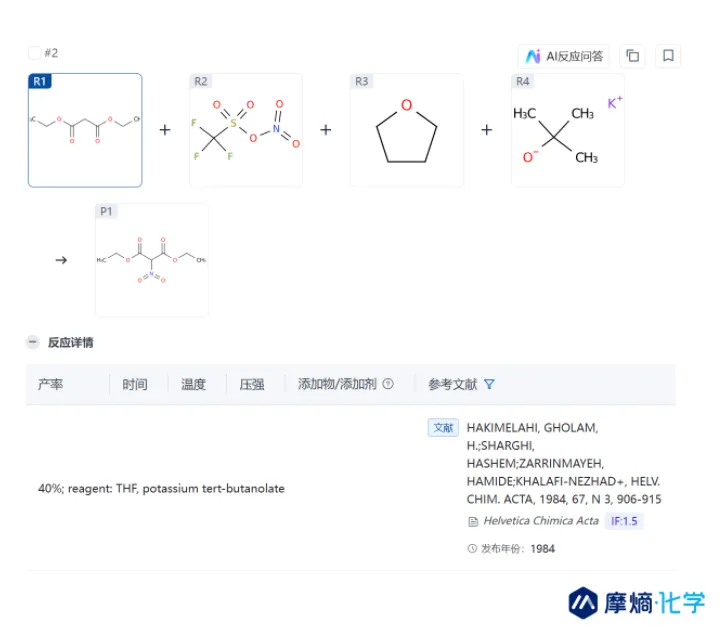The height and width of the screenshot is (632, 726).
Task: View product P1 structure
Action: pos(152,260)
